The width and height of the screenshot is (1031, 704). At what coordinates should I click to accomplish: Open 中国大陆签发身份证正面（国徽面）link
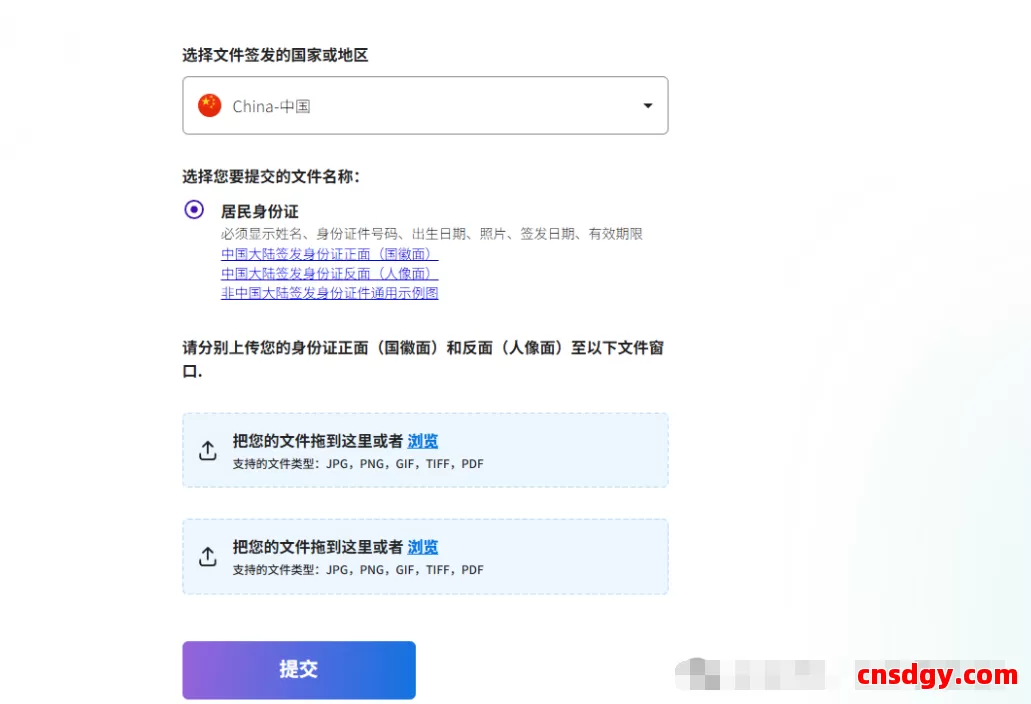(330, 253)
